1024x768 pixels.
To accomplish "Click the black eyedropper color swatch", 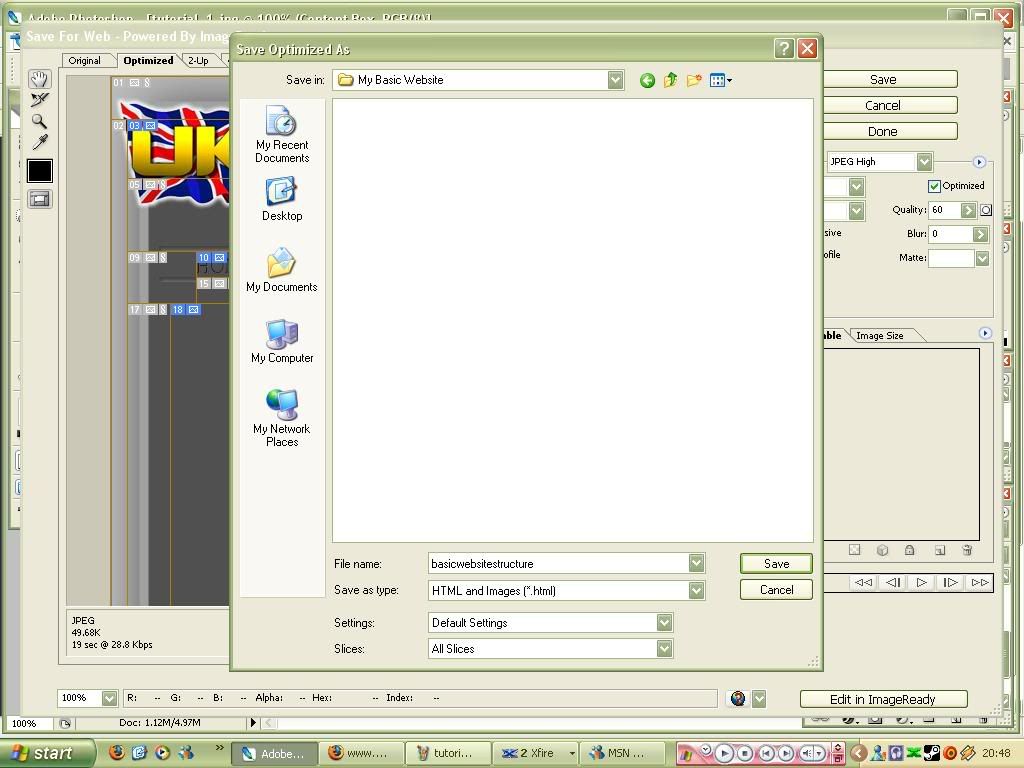I will pos(39,171).
